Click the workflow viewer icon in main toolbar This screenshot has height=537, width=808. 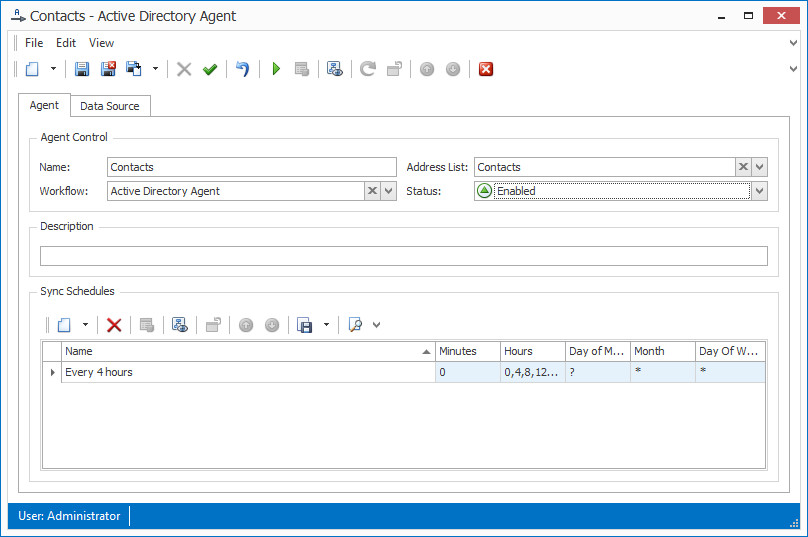[335, 69]
